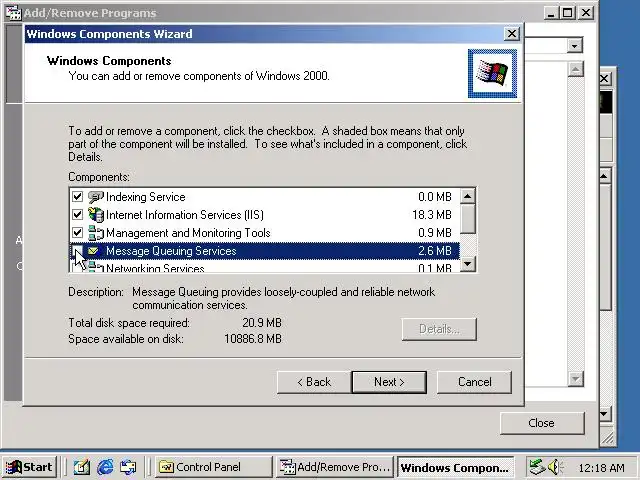Screen dimensions: 640x480
Task: Click the taskbar clock showing 12:18 AM
Action: coord(601,467)
